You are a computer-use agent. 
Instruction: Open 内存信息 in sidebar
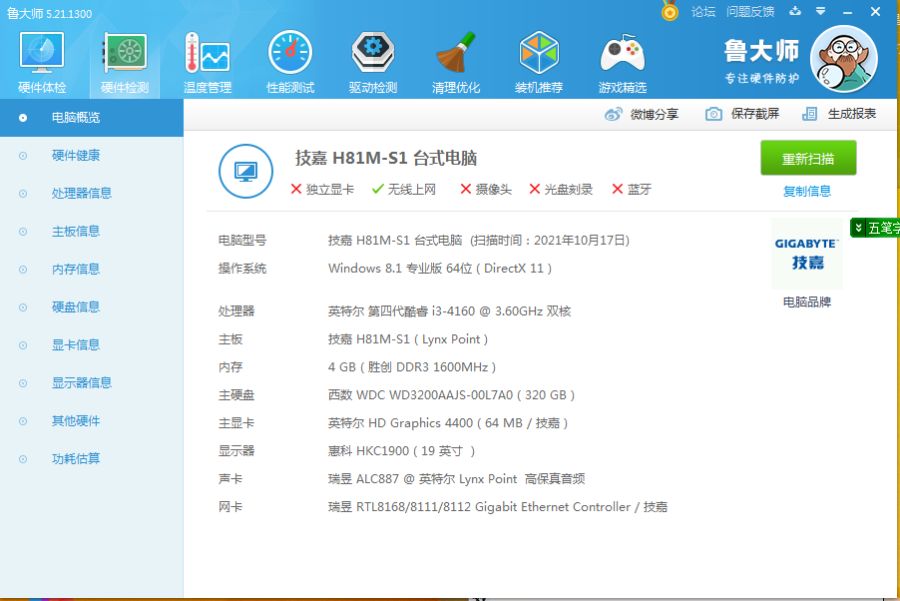(x=92, y=269)
